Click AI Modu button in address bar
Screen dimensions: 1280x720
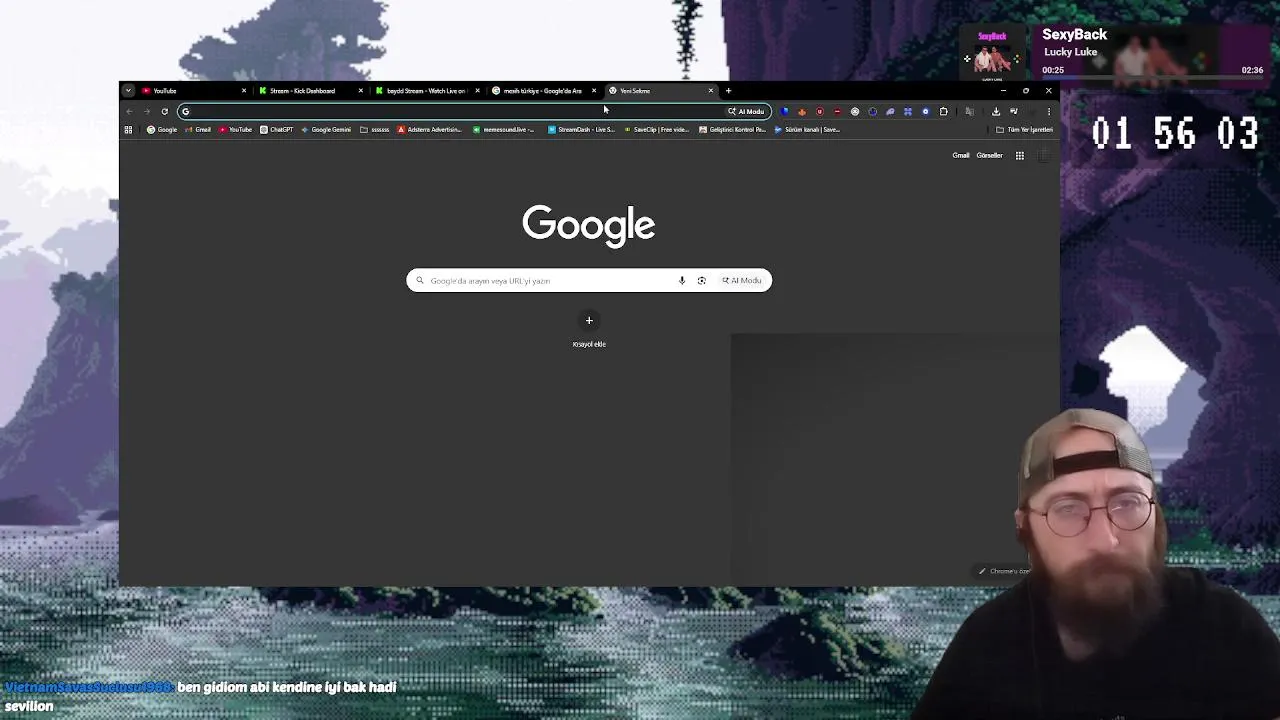pyautogui.click(x=746, y=111)
